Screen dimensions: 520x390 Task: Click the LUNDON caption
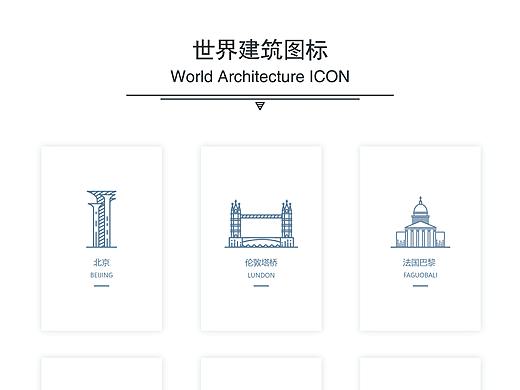(261, 275)
